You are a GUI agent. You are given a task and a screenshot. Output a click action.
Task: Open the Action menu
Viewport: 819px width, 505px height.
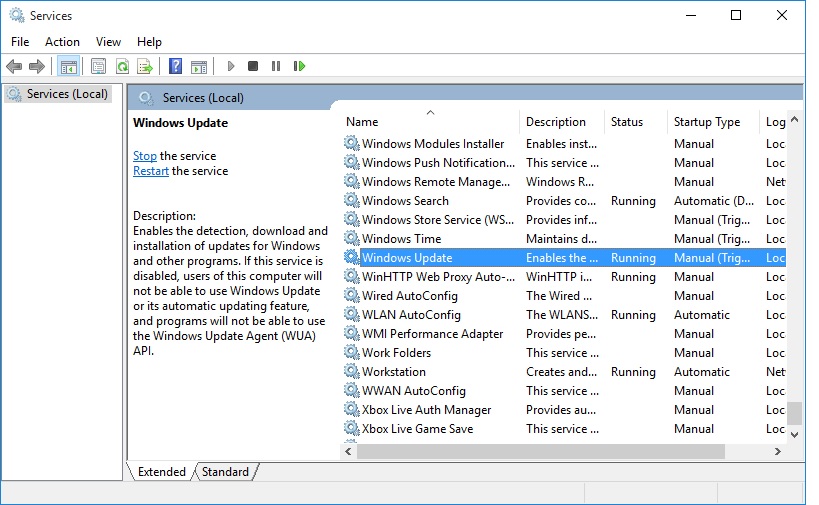coord(62,42)
